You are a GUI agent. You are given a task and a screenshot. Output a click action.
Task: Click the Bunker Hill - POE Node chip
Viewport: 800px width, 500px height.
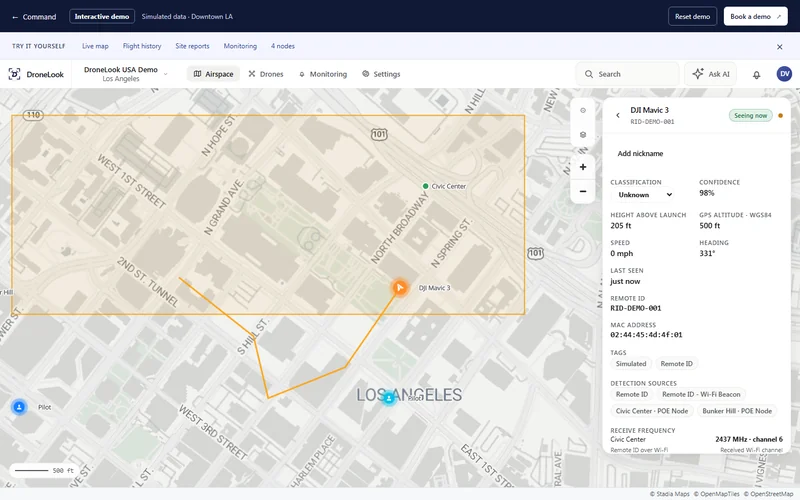tap(737, 411)
